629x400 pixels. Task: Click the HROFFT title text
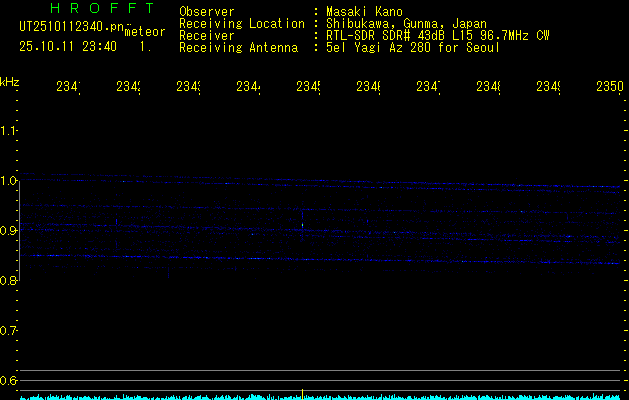(x=100, y=9)
